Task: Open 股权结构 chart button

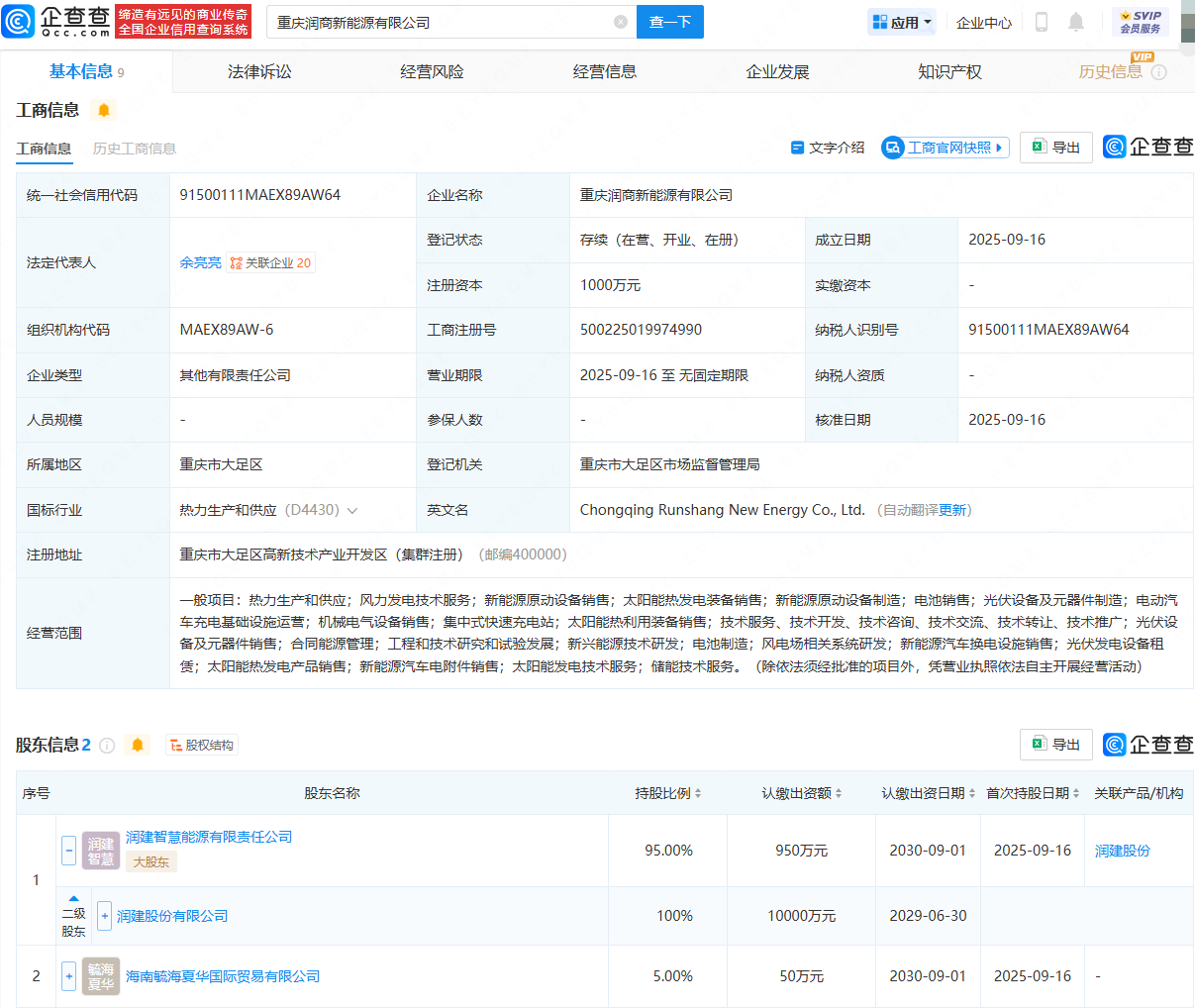Action: coord(201,746)
